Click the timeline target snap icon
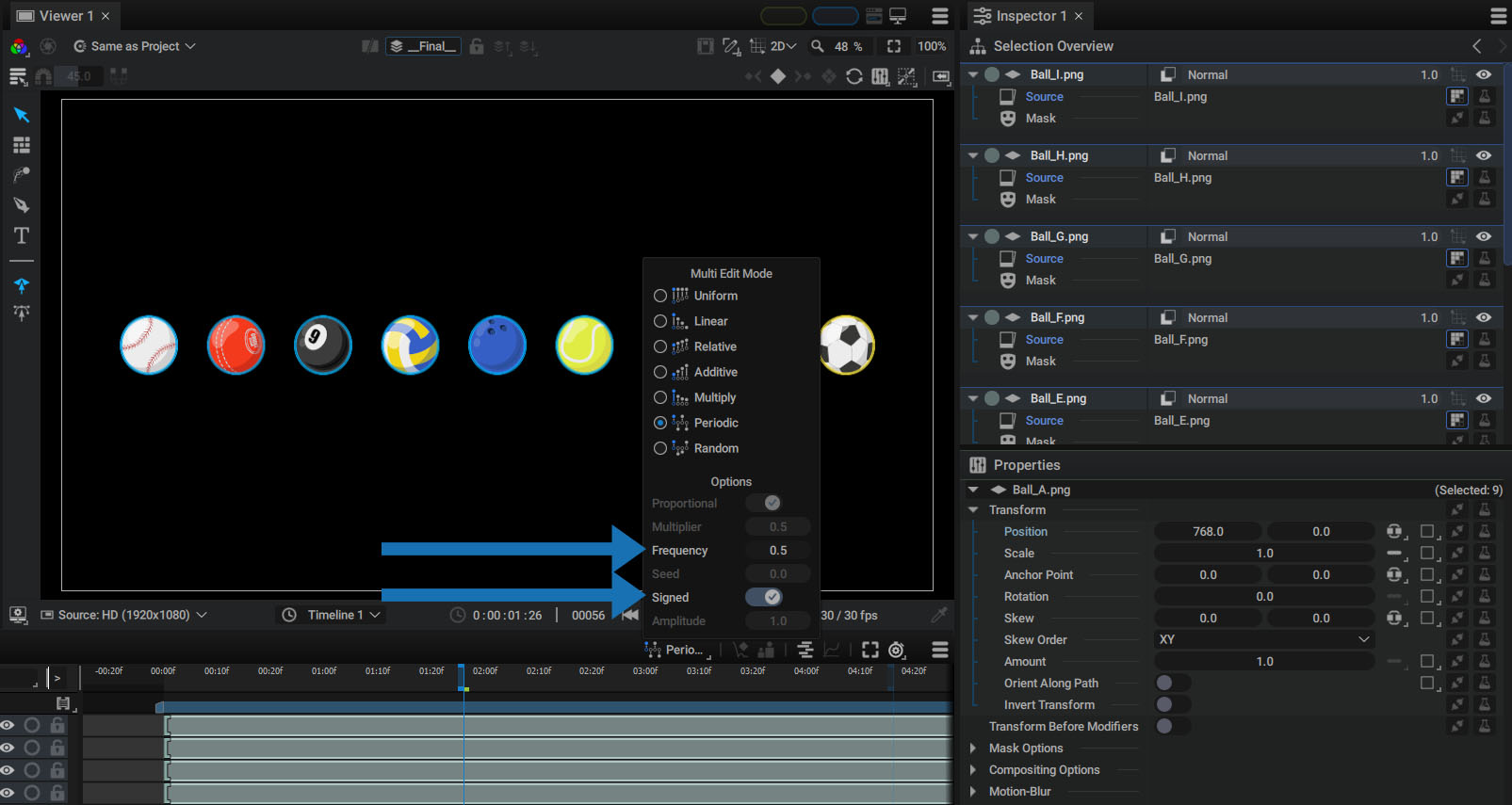Image resolution: width=1512 pixels, height=805 pixels. click(x=897, y=650)
